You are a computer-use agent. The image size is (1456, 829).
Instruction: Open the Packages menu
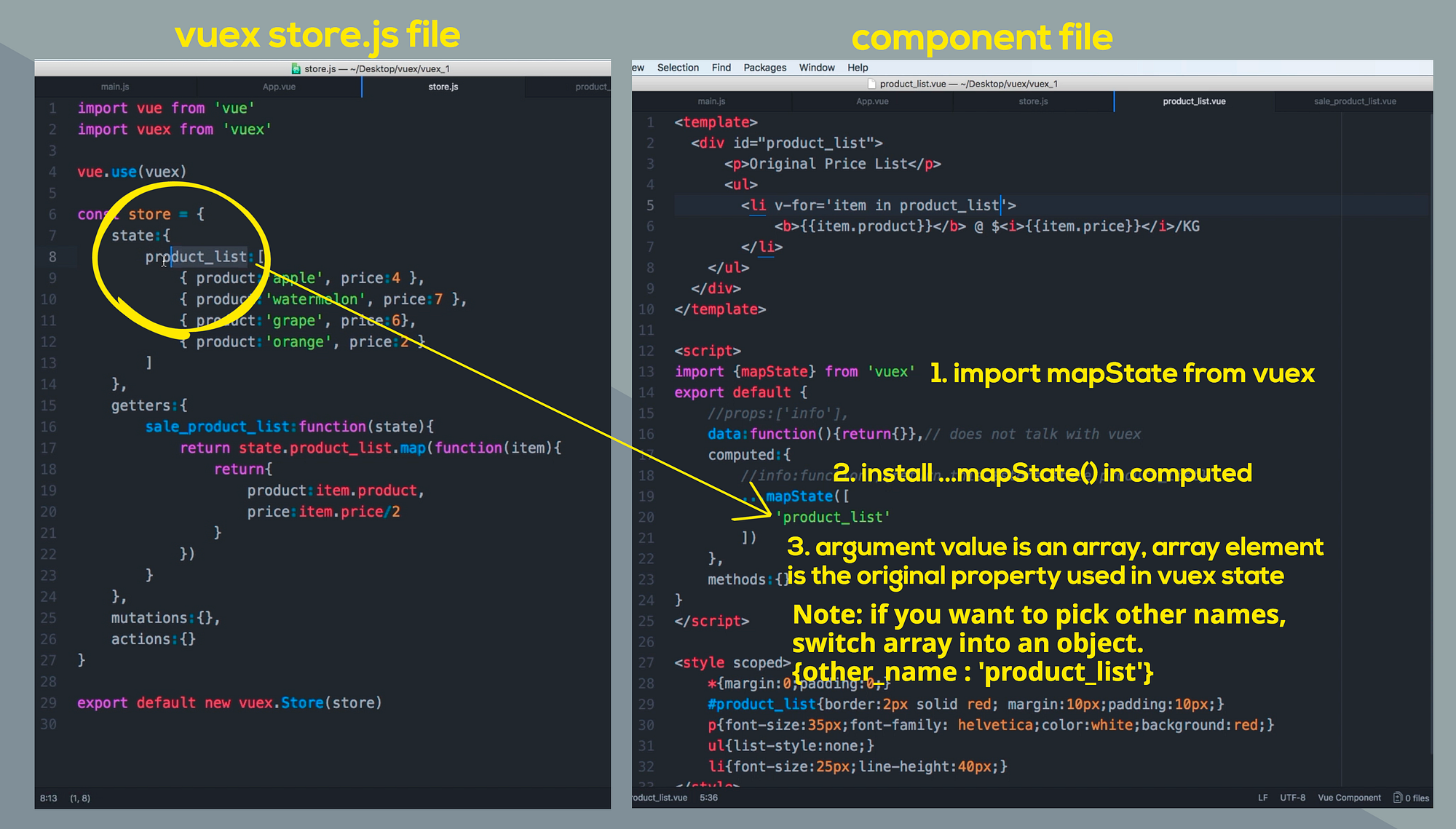[x=764, y=68]
